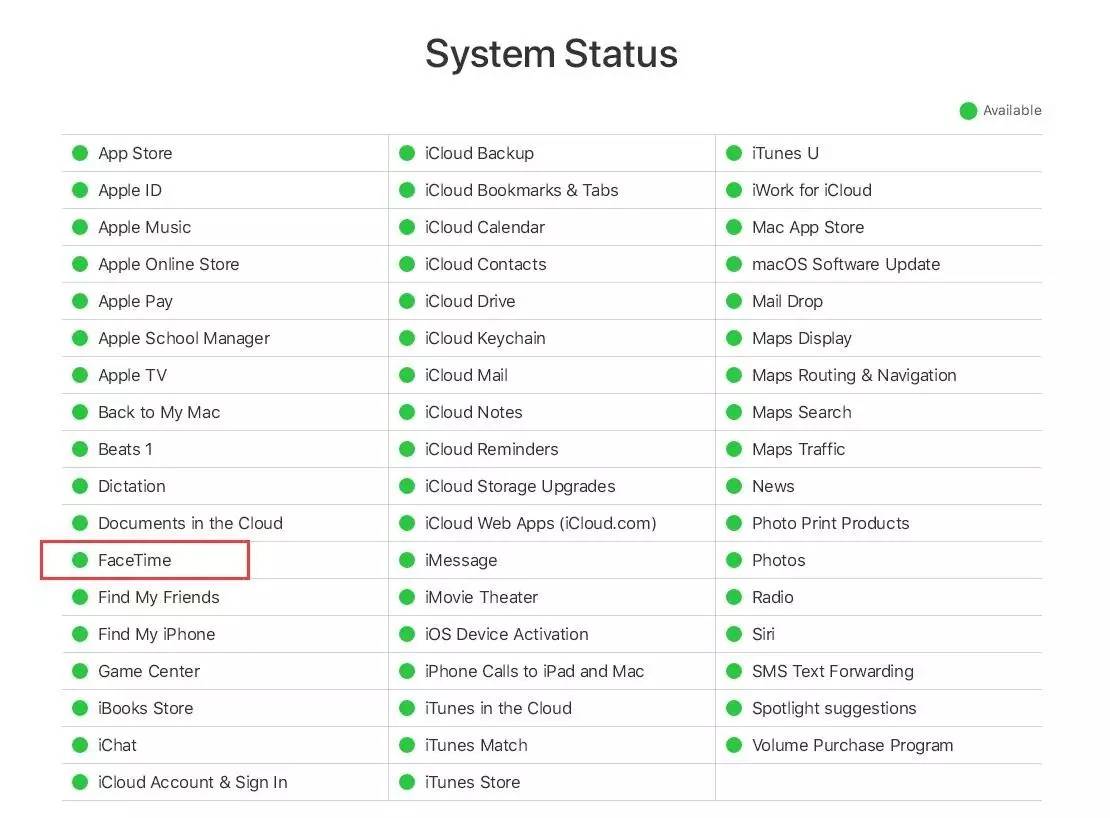Click the Available legend indicator dot

[967, 110]
